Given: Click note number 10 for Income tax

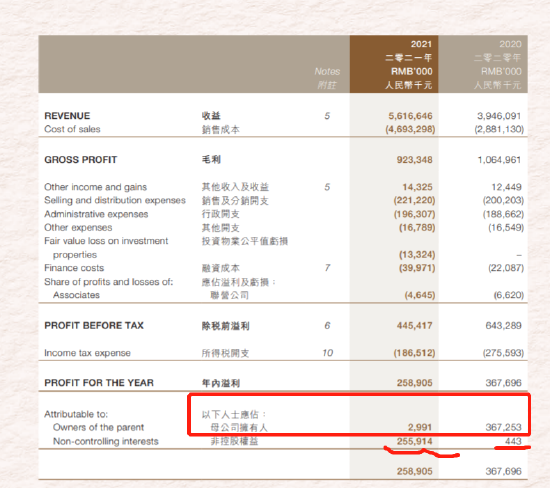Looking at the screenshot, I should click(x=327, y=353).
